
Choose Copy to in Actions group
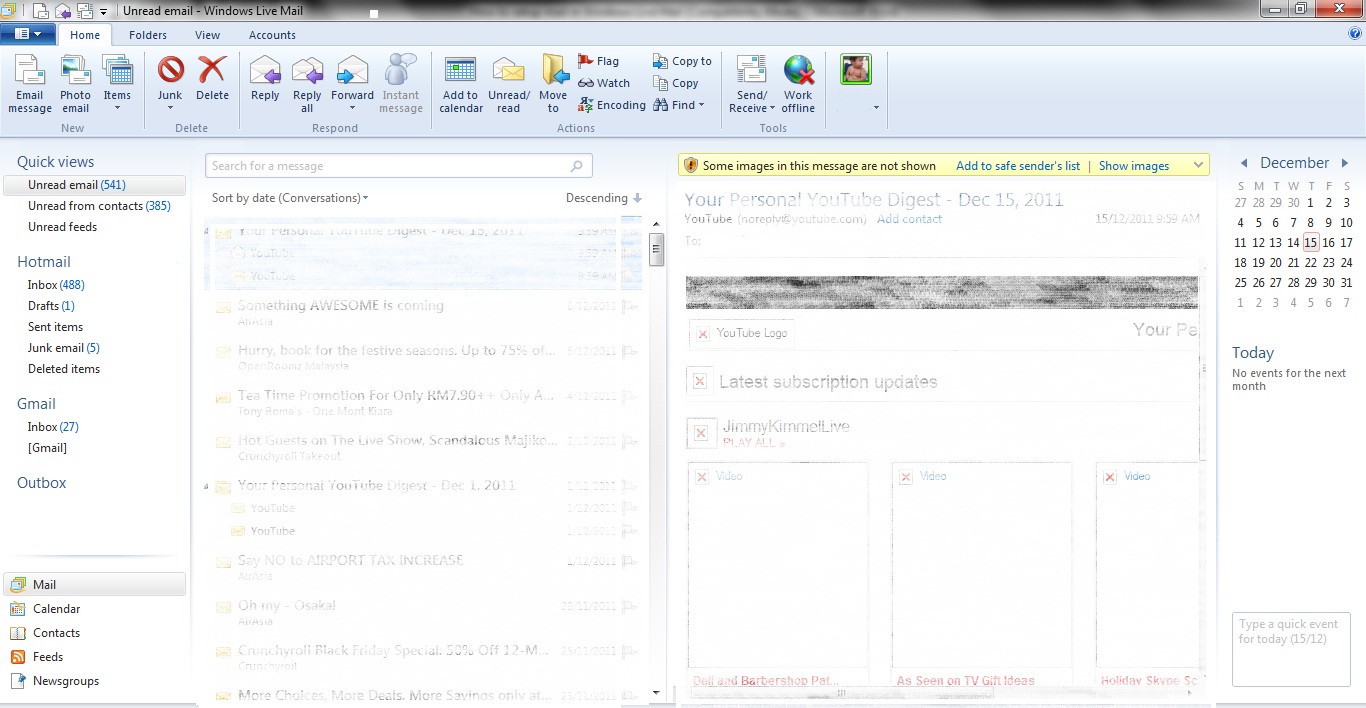(682, 61)
